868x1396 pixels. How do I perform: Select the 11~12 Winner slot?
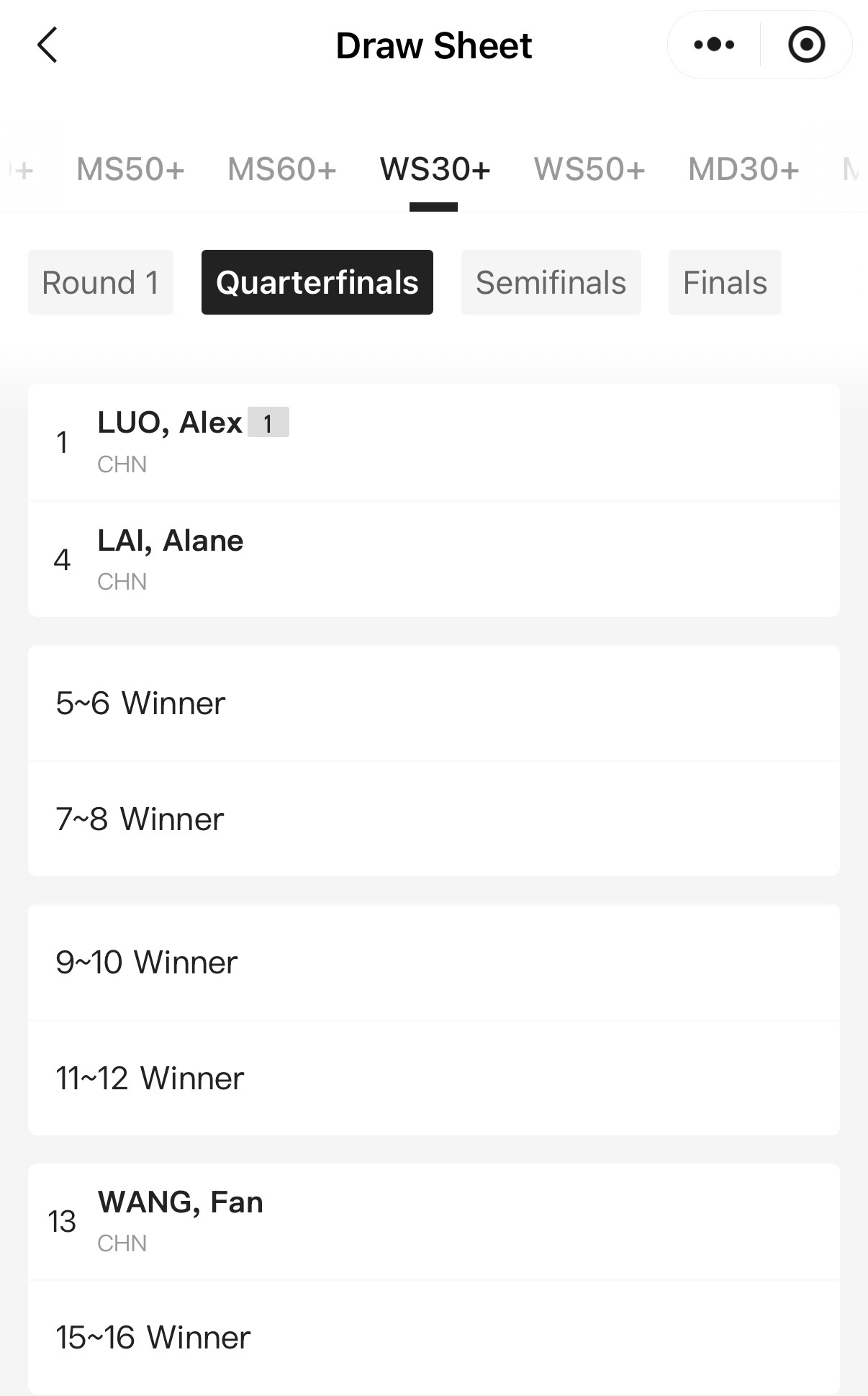coord(433,1078)
